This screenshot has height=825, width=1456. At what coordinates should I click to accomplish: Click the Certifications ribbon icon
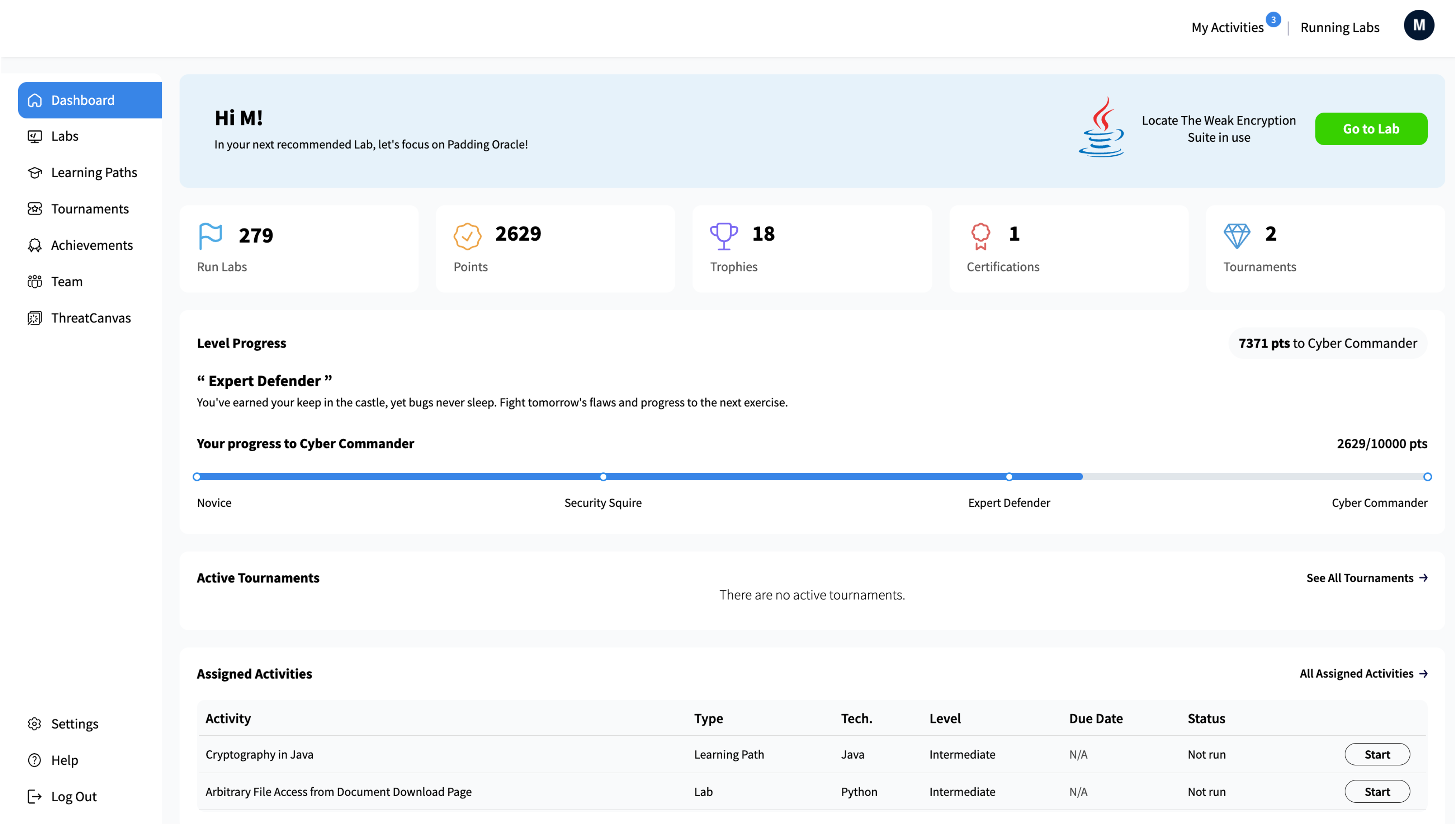tap(980, 236)
